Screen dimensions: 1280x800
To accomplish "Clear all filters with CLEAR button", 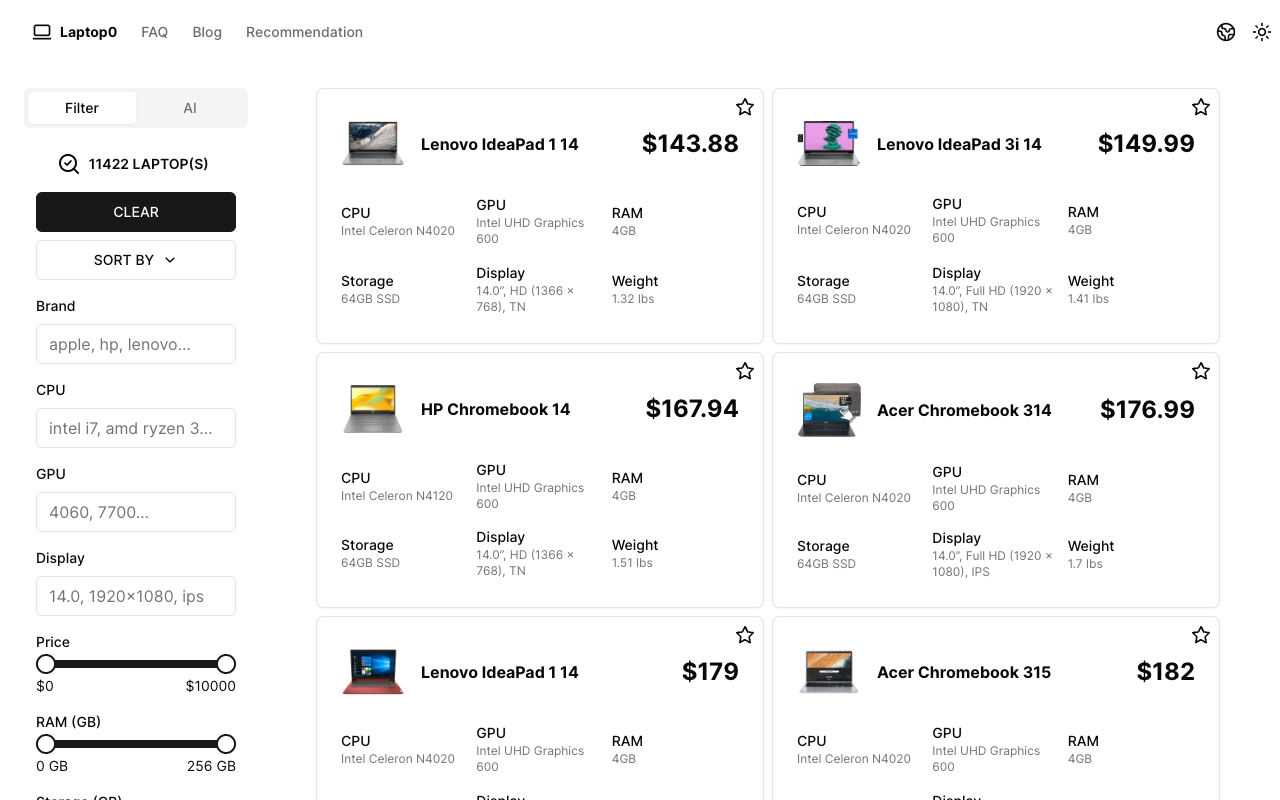I will [136, 212].
